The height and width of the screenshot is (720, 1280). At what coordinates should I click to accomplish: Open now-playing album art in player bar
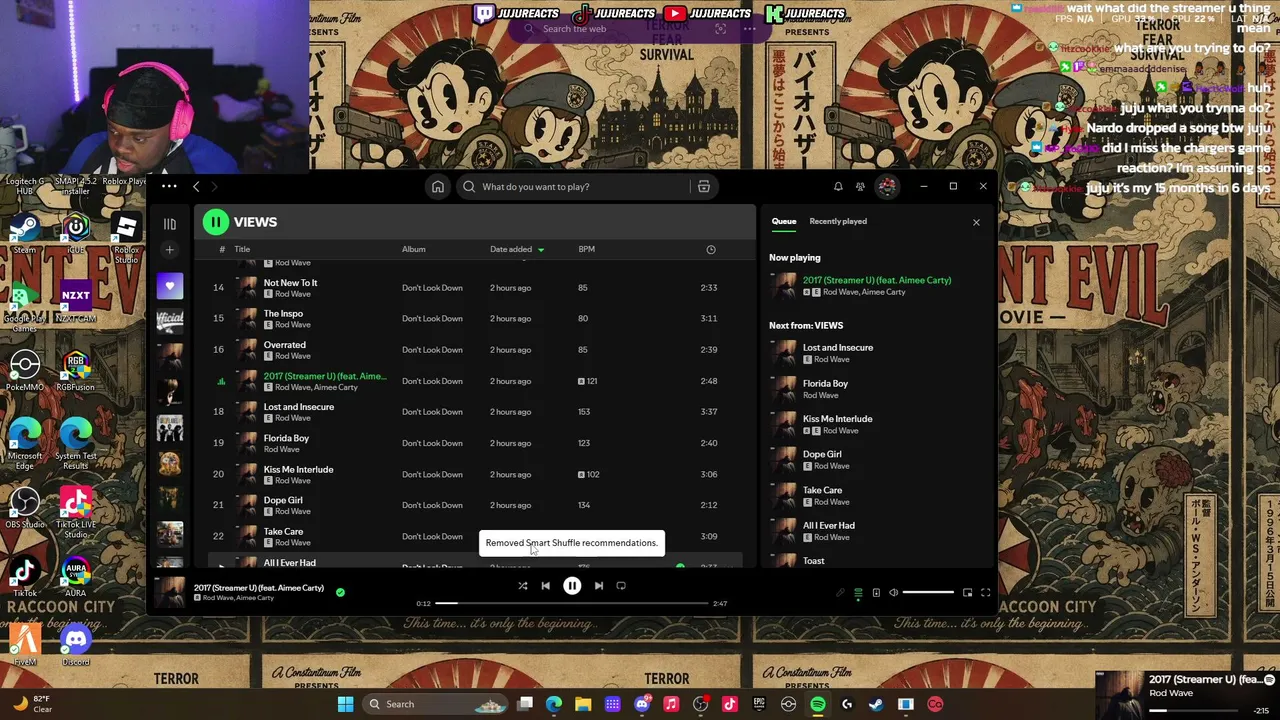tap(171, 592)
